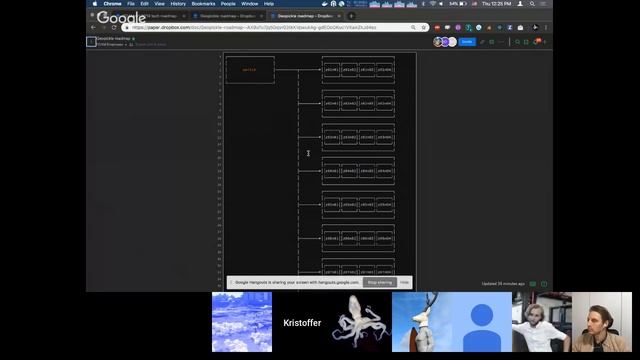Open the Chrome application menu

pyautogui.click(x=112, y=4)
